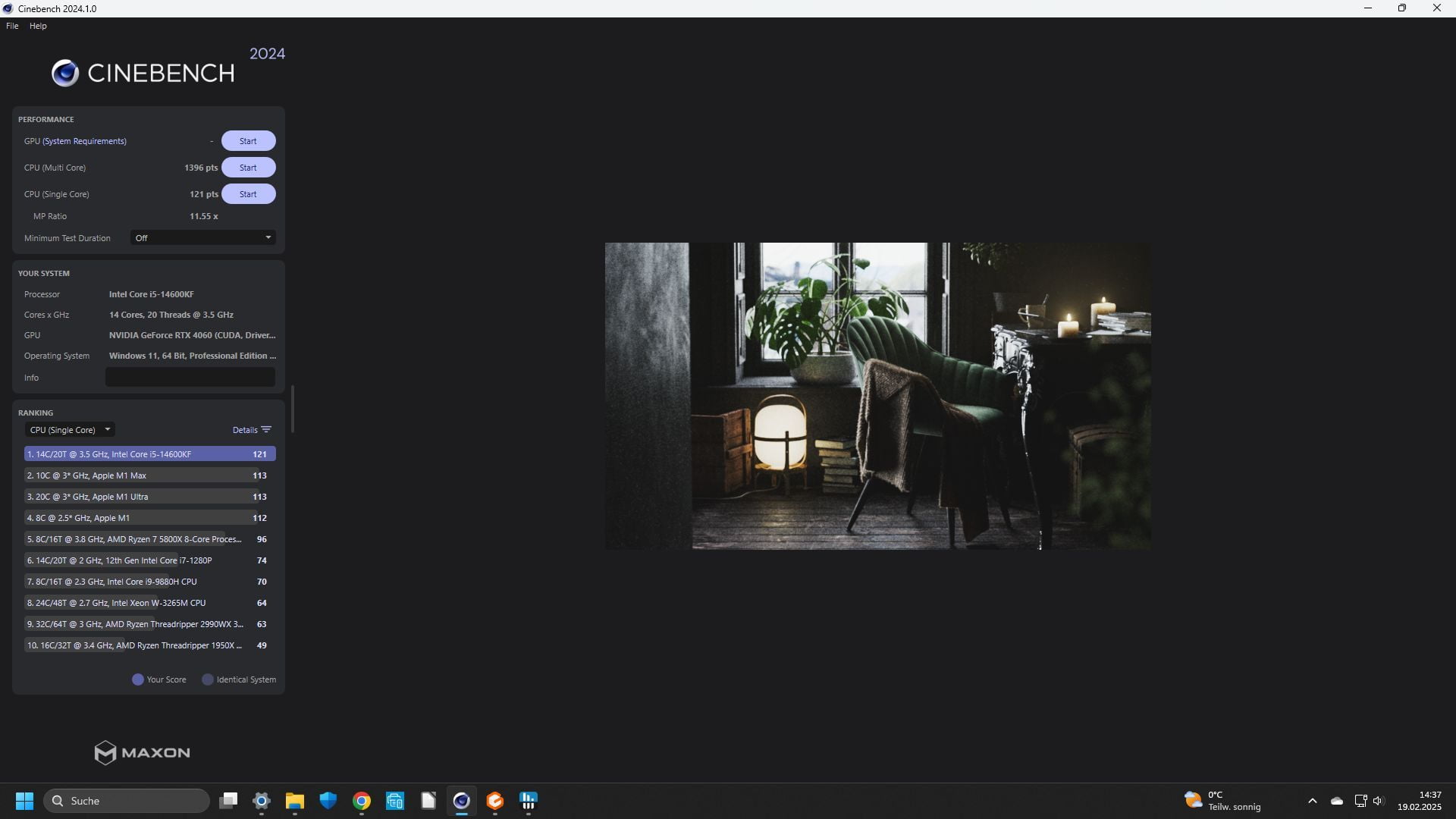Start the CPU Single Core benchmark

[x=248, y=194]
